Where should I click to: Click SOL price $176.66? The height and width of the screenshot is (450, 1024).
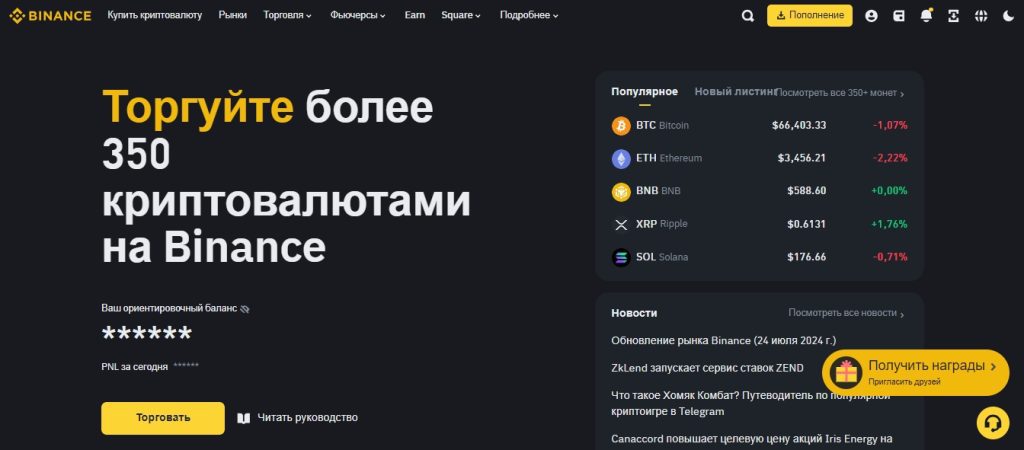(x=807, y=257)
